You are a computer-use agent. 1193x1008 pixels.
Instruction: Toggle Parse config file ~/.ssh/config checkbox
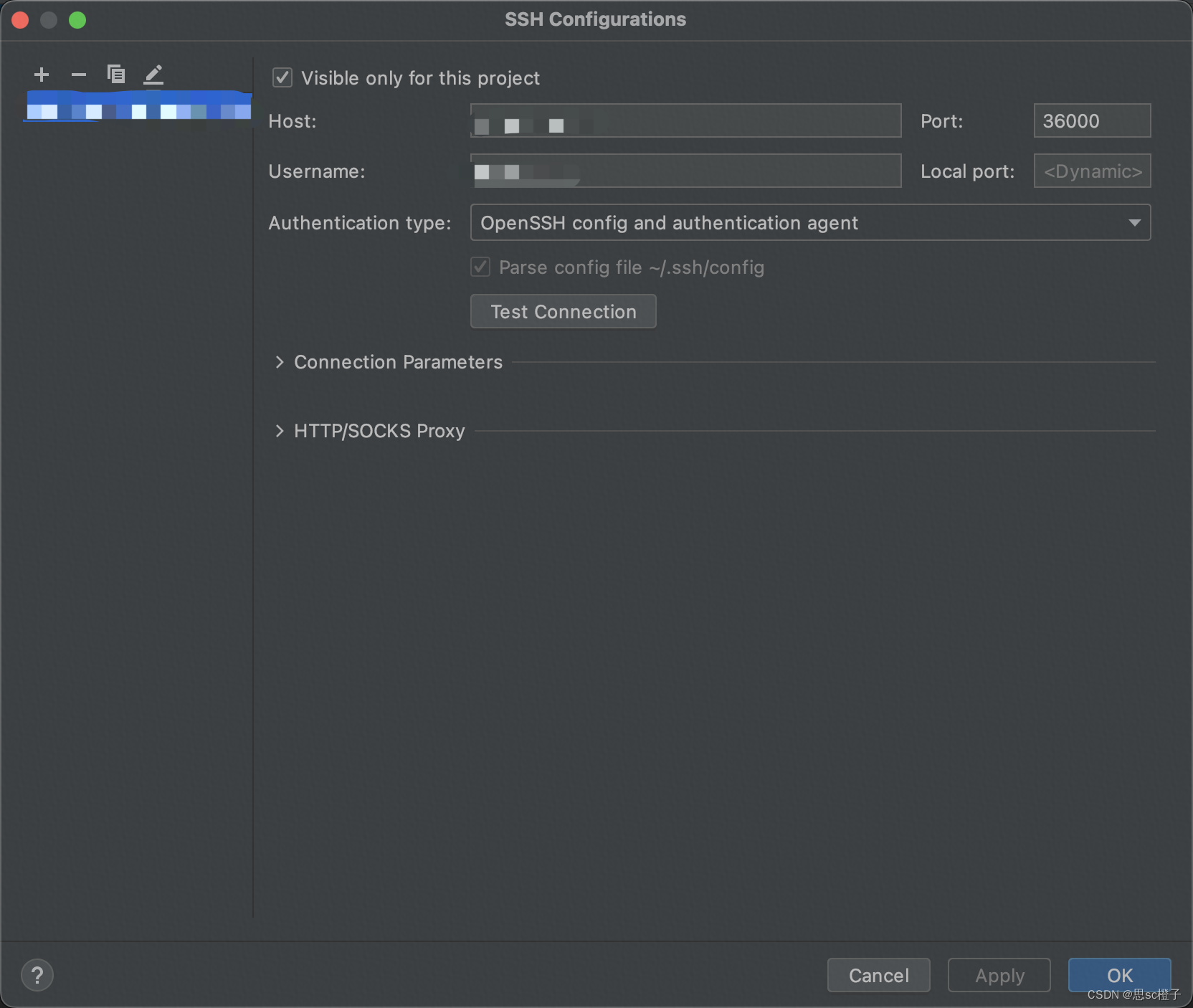(480, 267)
